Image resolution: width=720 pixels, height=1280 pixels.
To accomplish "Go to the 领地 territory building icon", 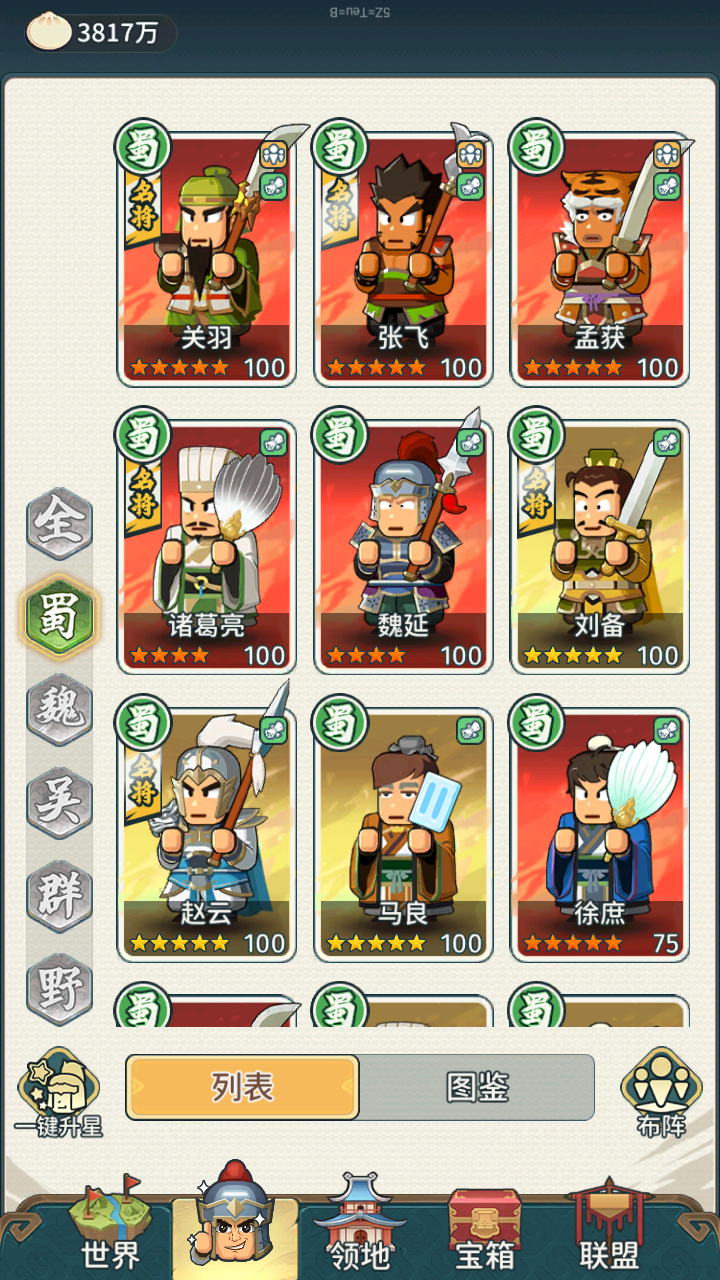I will pyautogui.click(x=359, y=1225).
